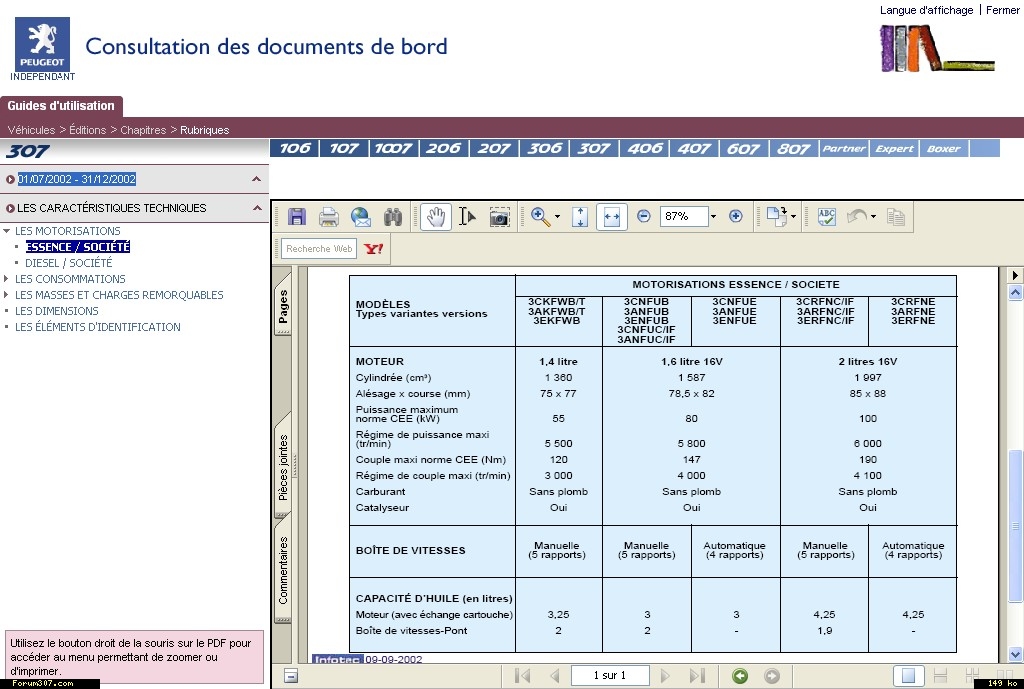Click the Peugeot logo
Image resolution: width=1024 pixels, height=689 pixels.
(42, 44)
